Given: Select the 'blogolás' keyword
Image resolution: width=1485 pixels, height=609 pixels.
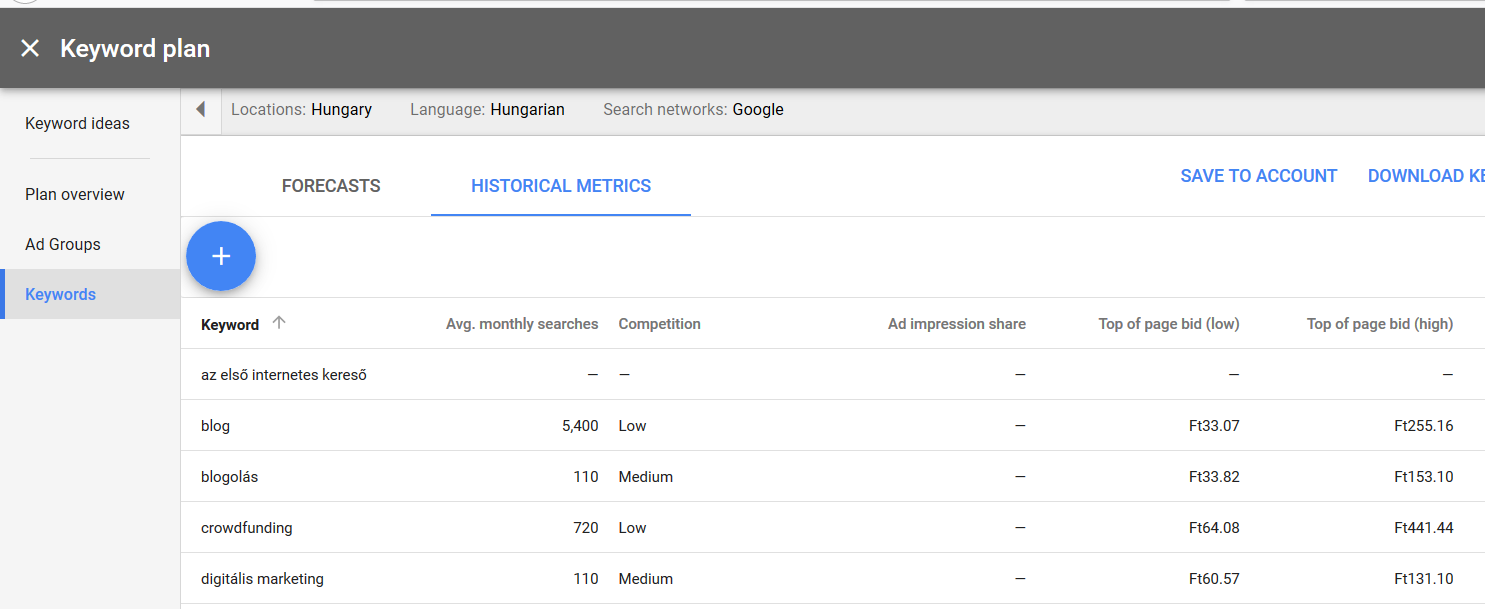Looking at the screenshot, I should coord(229,477).
